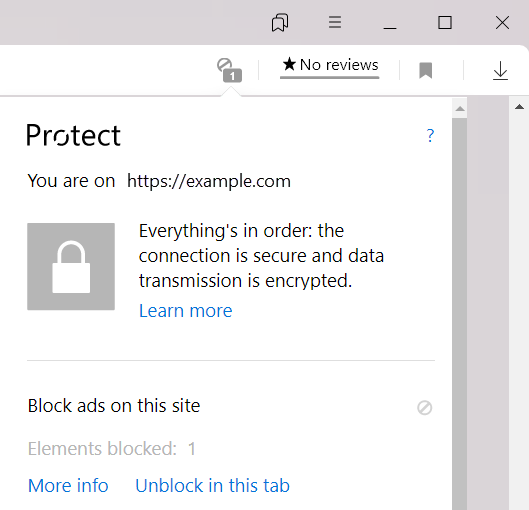
Task: Click the page scrollbar up arrow
Action: click(519, 107)
